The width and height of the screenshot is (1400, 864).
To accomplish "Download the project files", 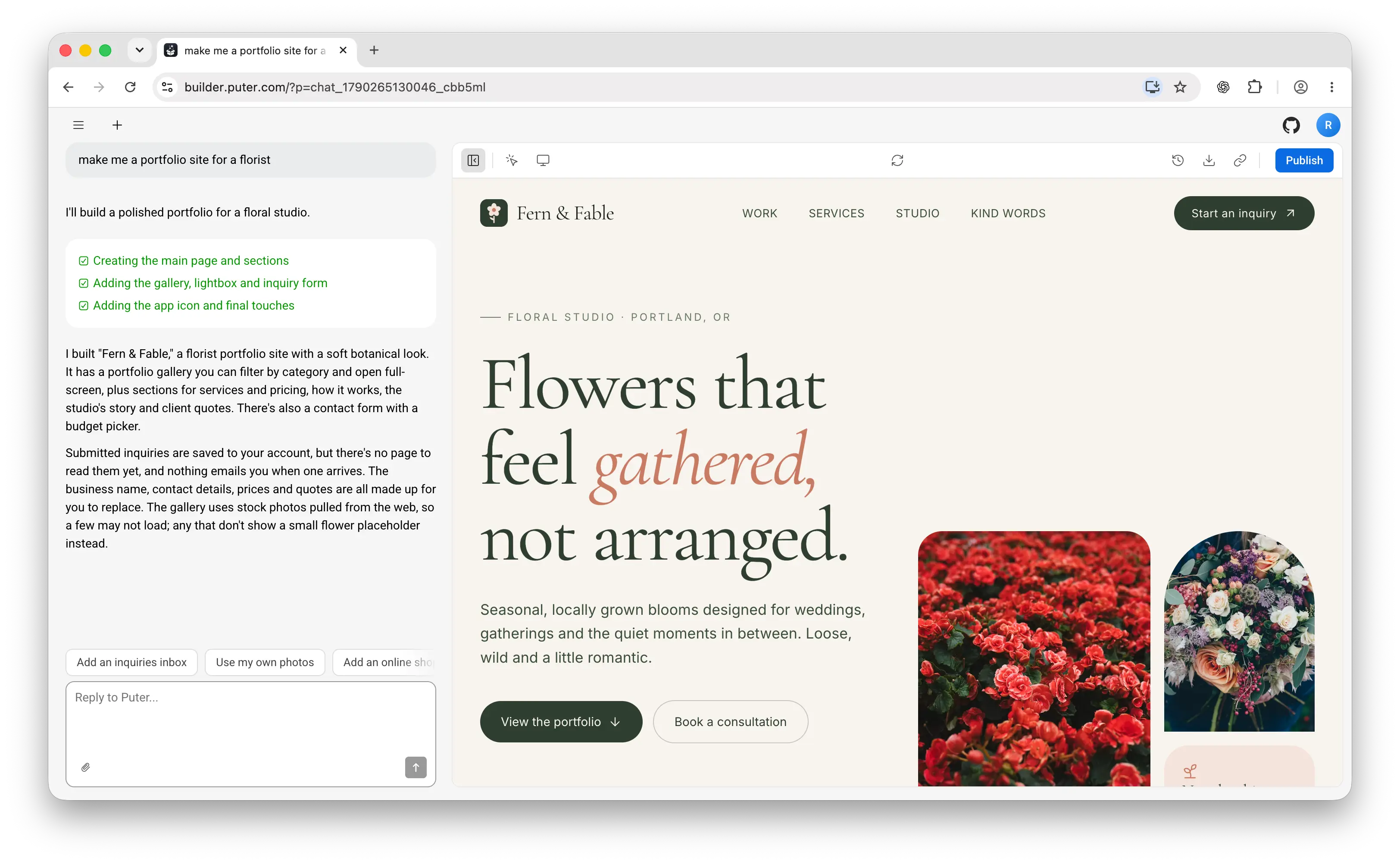I will pos(1209,160).
